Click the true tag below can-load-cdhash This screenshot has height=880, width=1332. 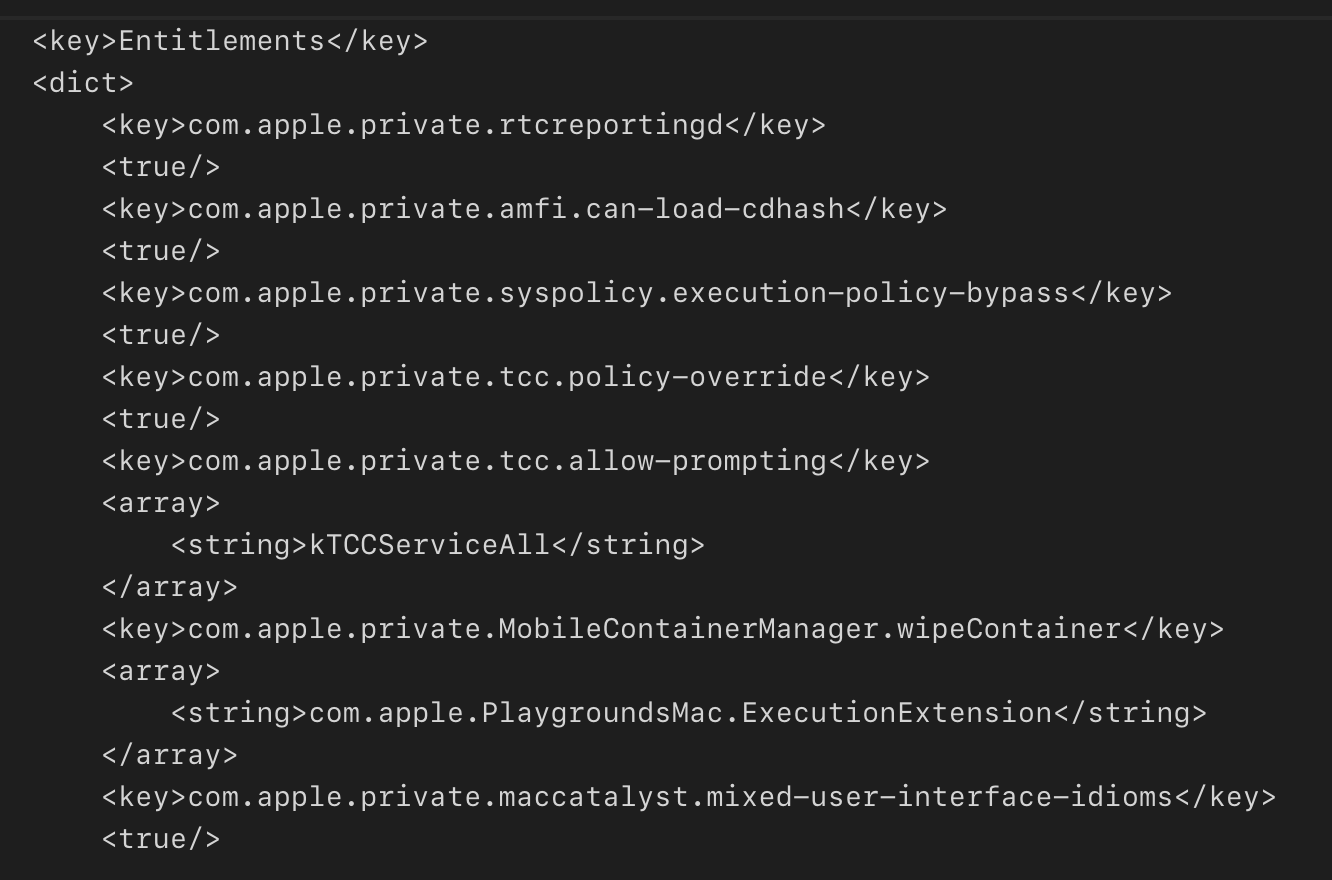[161, 251]
